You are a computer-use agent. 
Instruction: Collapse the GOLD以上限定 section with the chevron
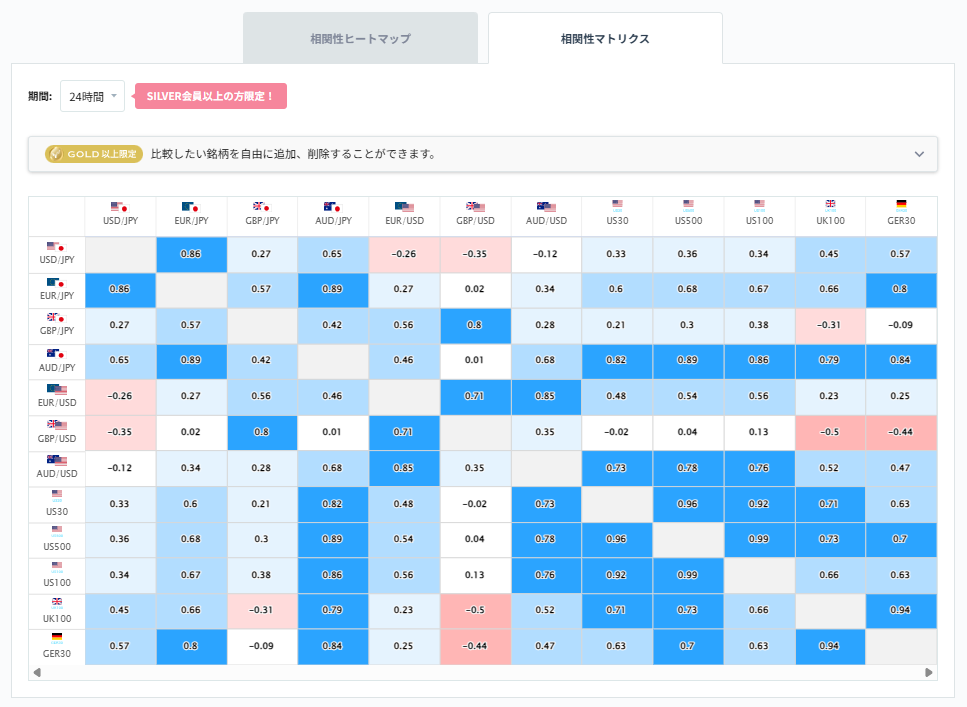point(917,154)
